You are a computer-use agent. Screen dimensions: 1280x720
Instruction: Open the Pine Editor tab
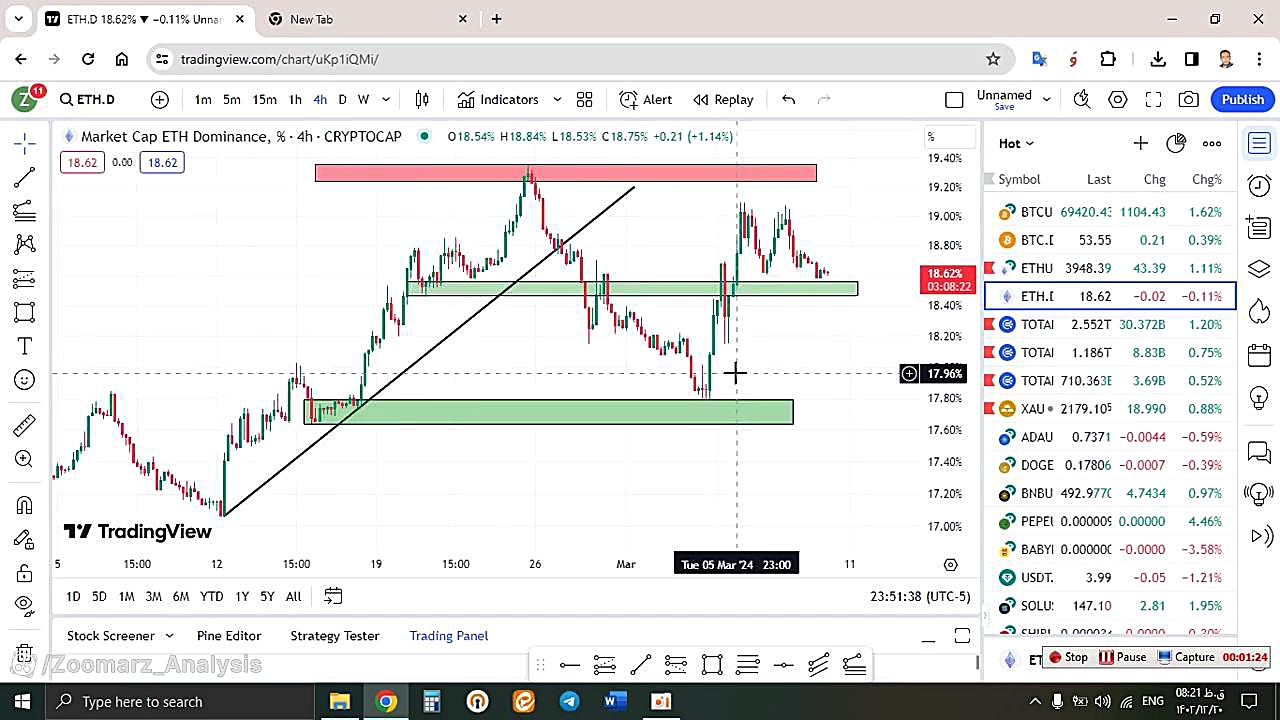click(x=229, y=635)
